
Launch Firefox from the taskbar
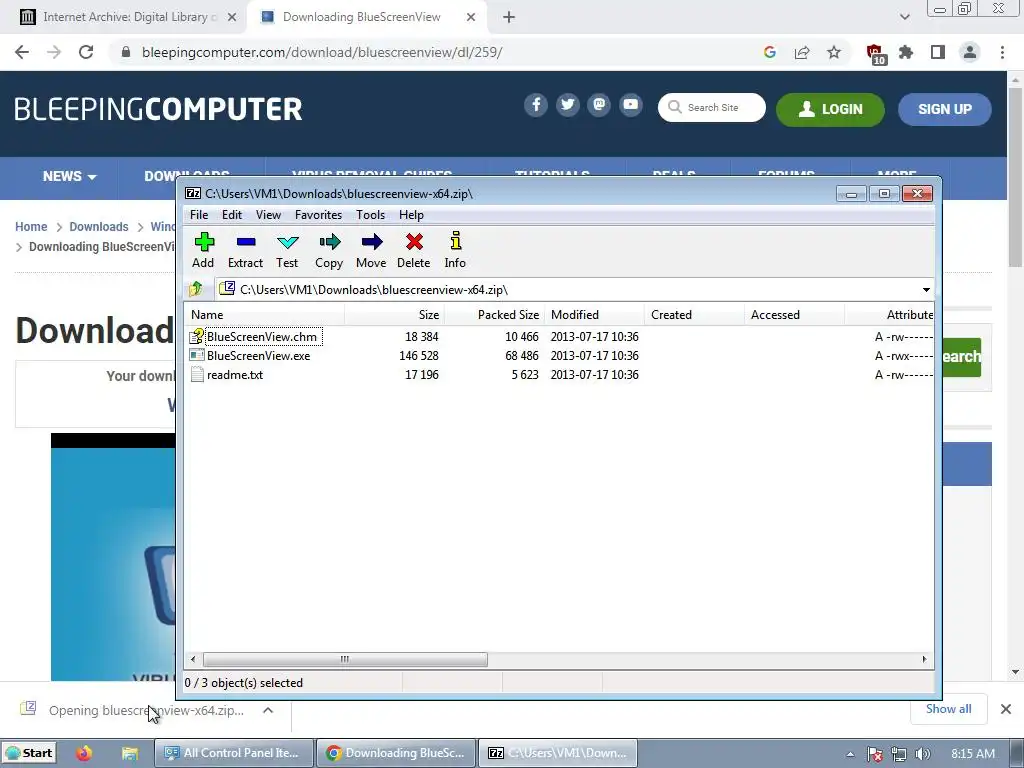click(84, 753)
